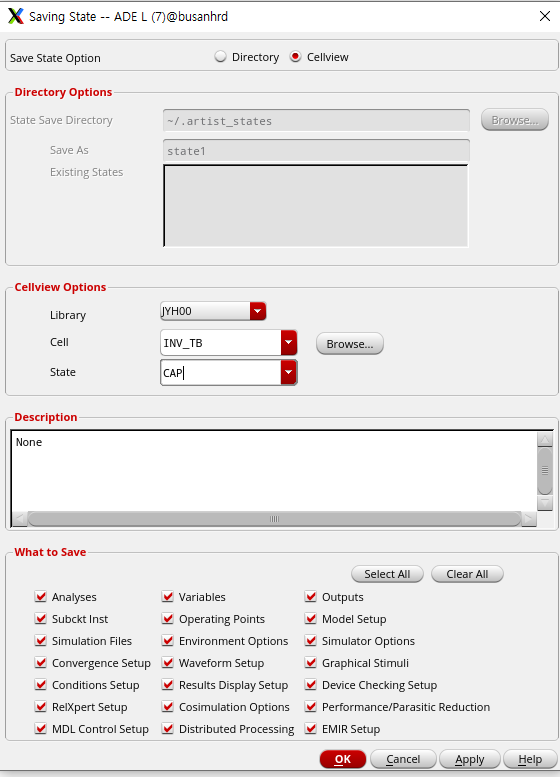The image size is (560, 777).
Task: Toggle the Performance/Parasitic Reduction checkbox
Action: pos(311,707)
